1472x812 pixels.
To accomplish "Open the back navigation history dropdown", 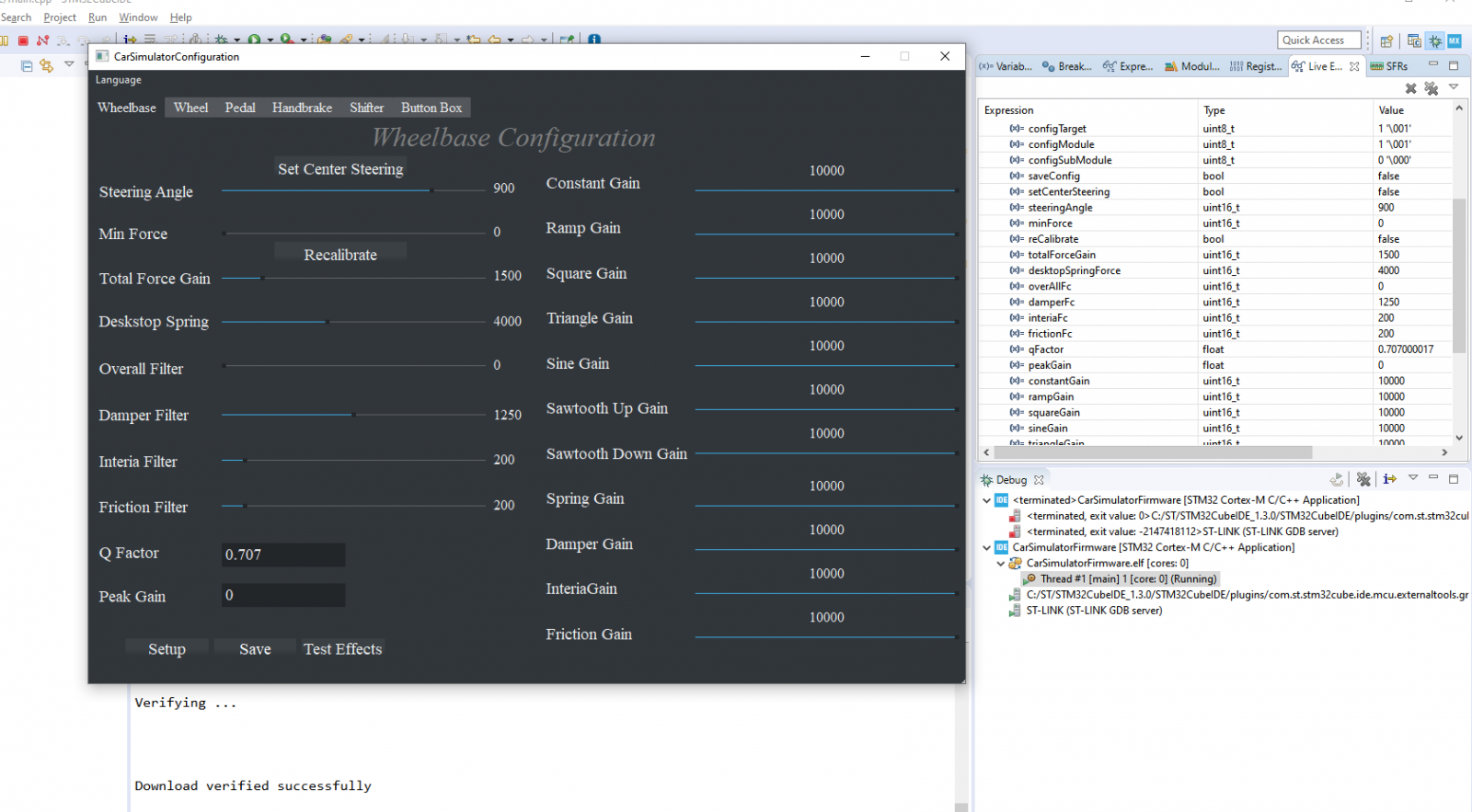I will point(512,40).
